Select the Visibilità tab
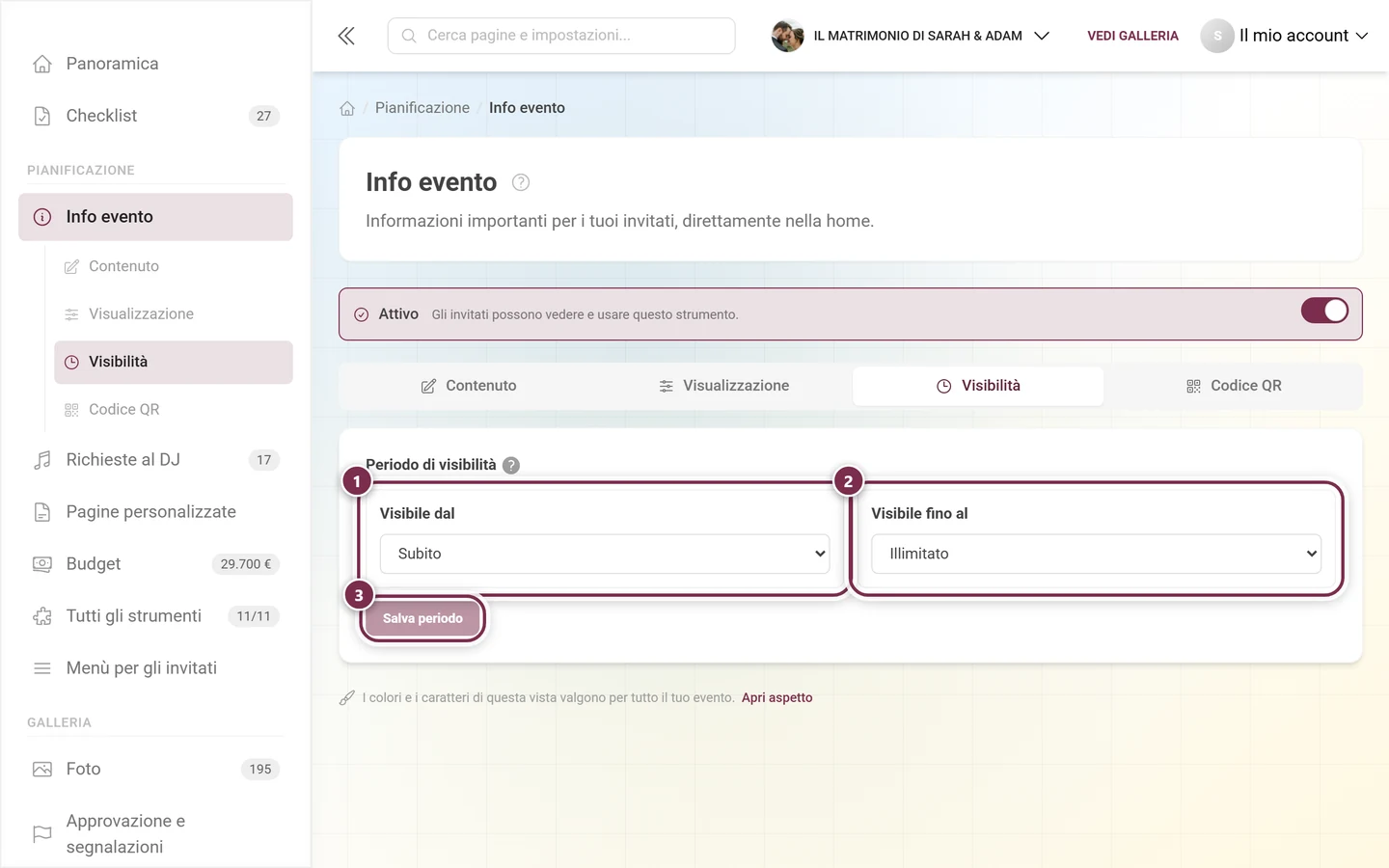This screenshot has height=868, width=1389. [x=978, y=386]
